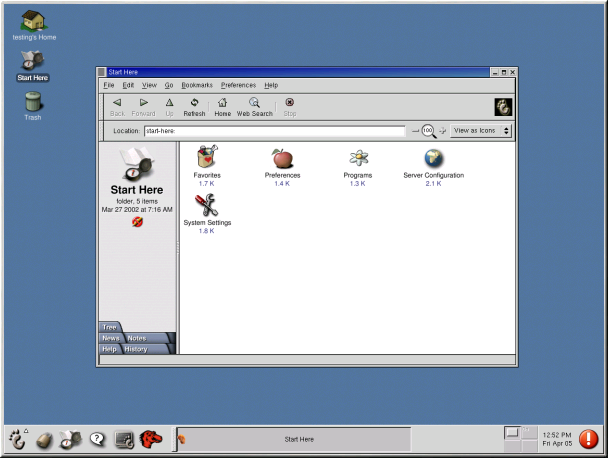Open the Trash icon on the desktop
The width and height of the screenshot is (608, 458).
[33, 102]
